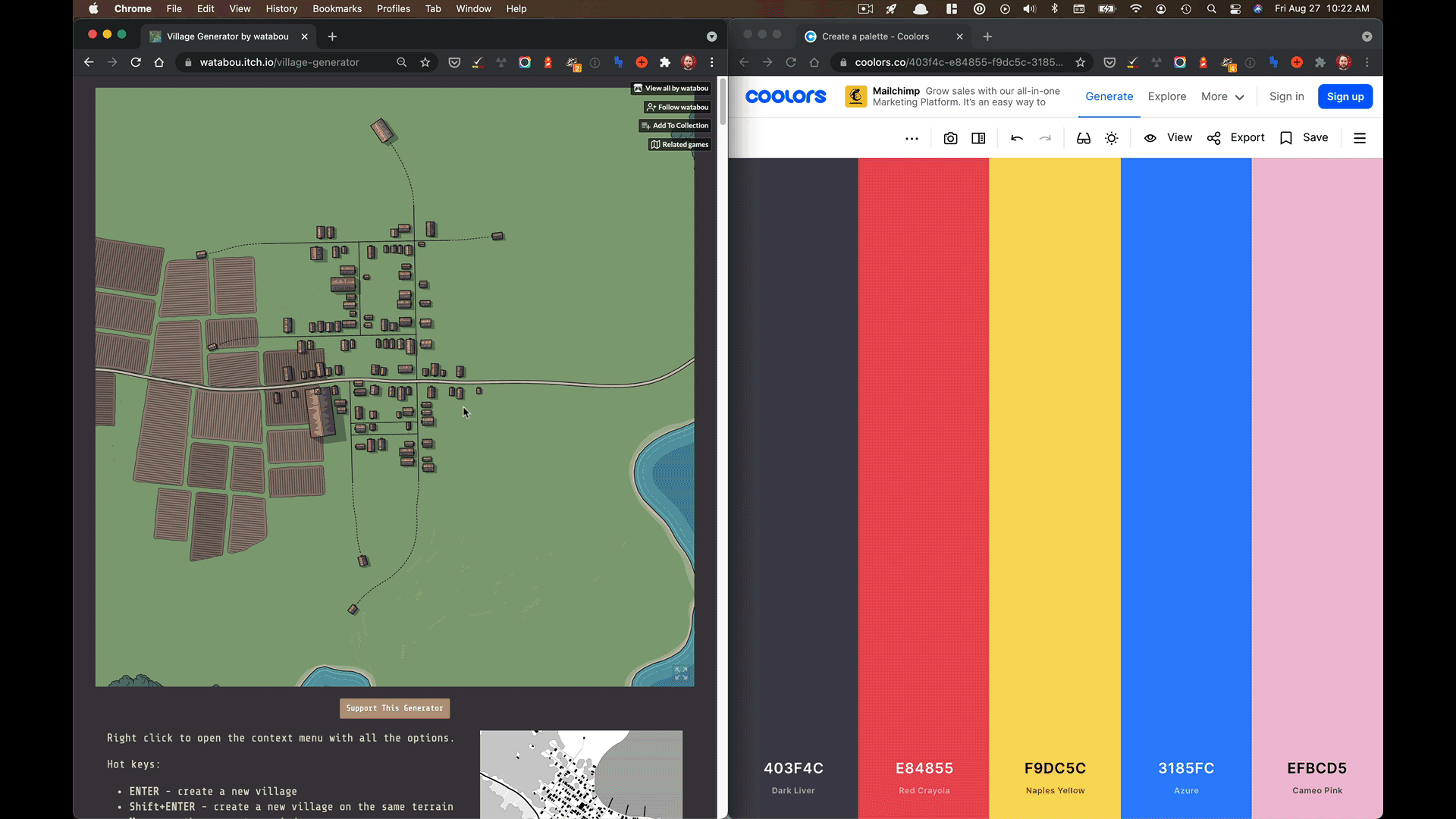
Task: Switch to the Explore tab on Coolors
Action: [1166, 96]
